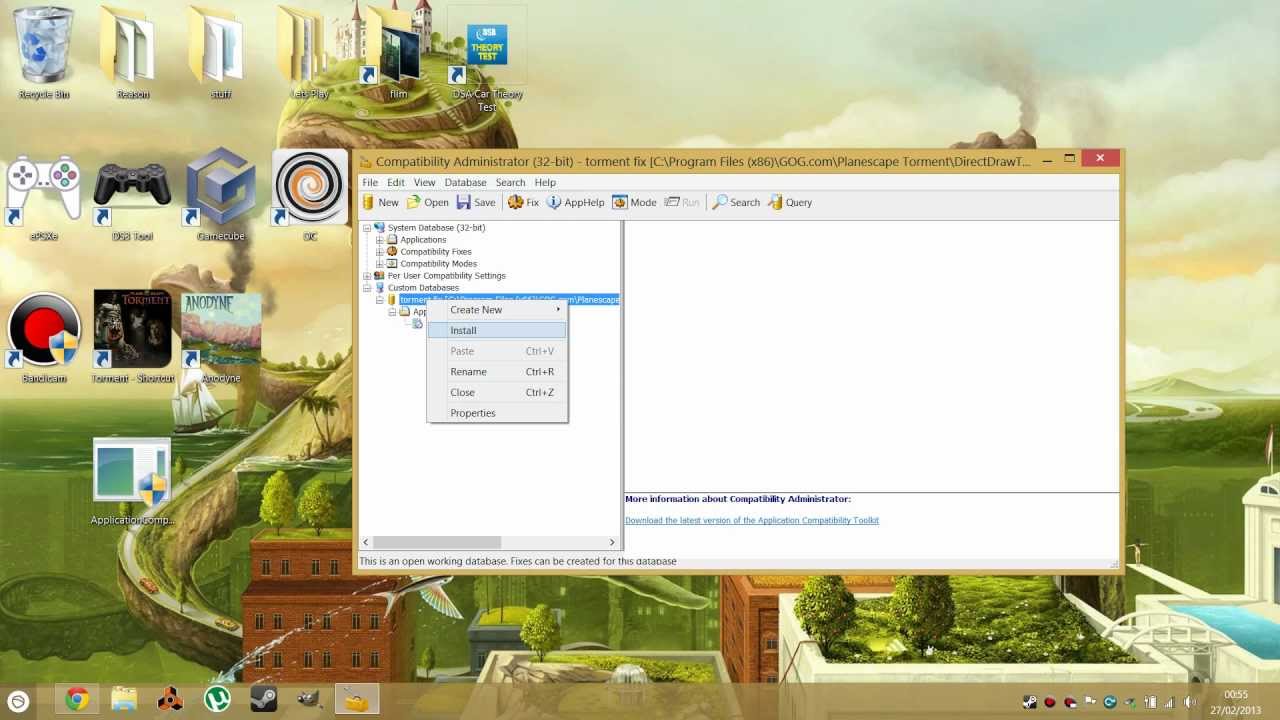Click the Fix toolbar button
This screenshot has width=1280, height=720.
(x=523, y=202)
